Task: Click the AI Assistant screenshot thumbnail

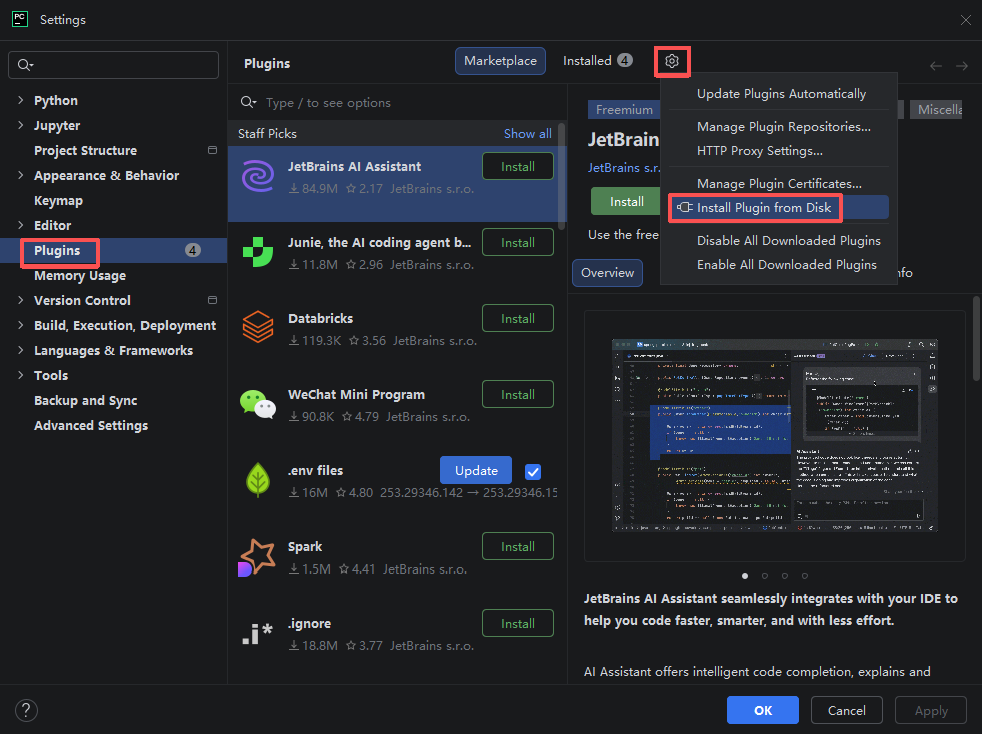Action: (775, 435)
